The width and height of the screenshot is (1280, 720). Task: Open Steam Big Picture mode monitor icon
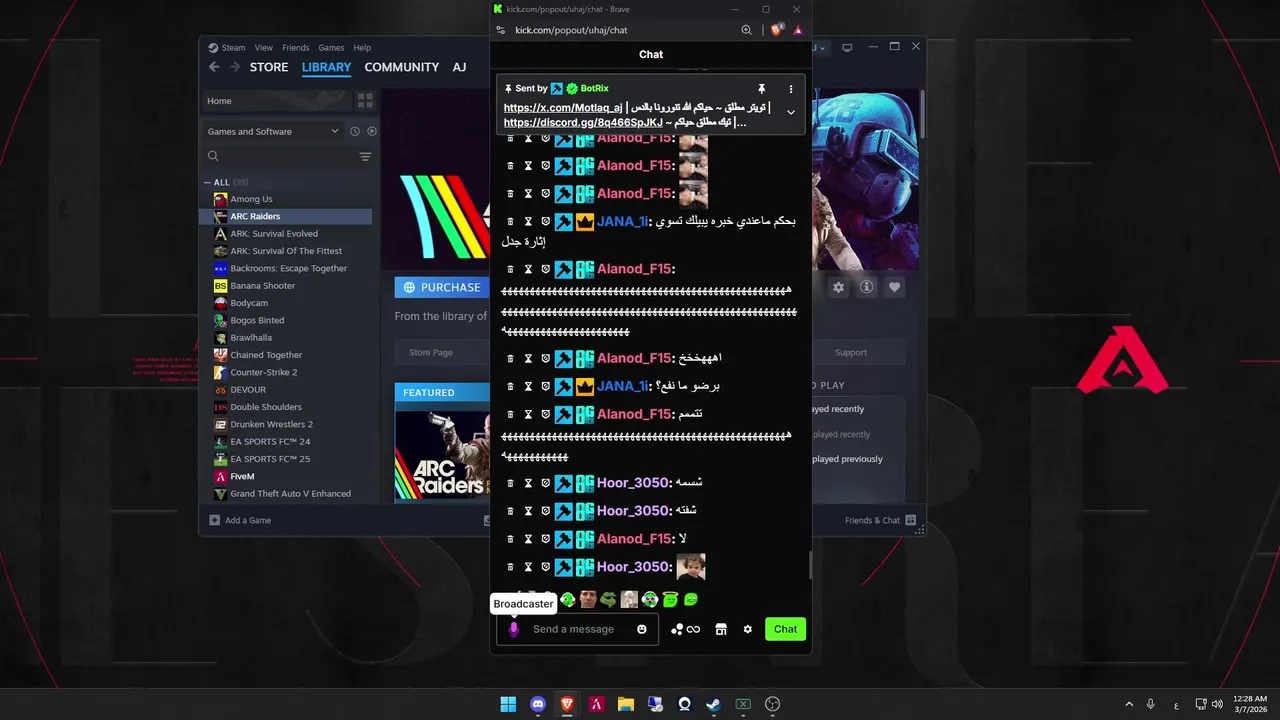pyautogui.click(x=847, y=47)
